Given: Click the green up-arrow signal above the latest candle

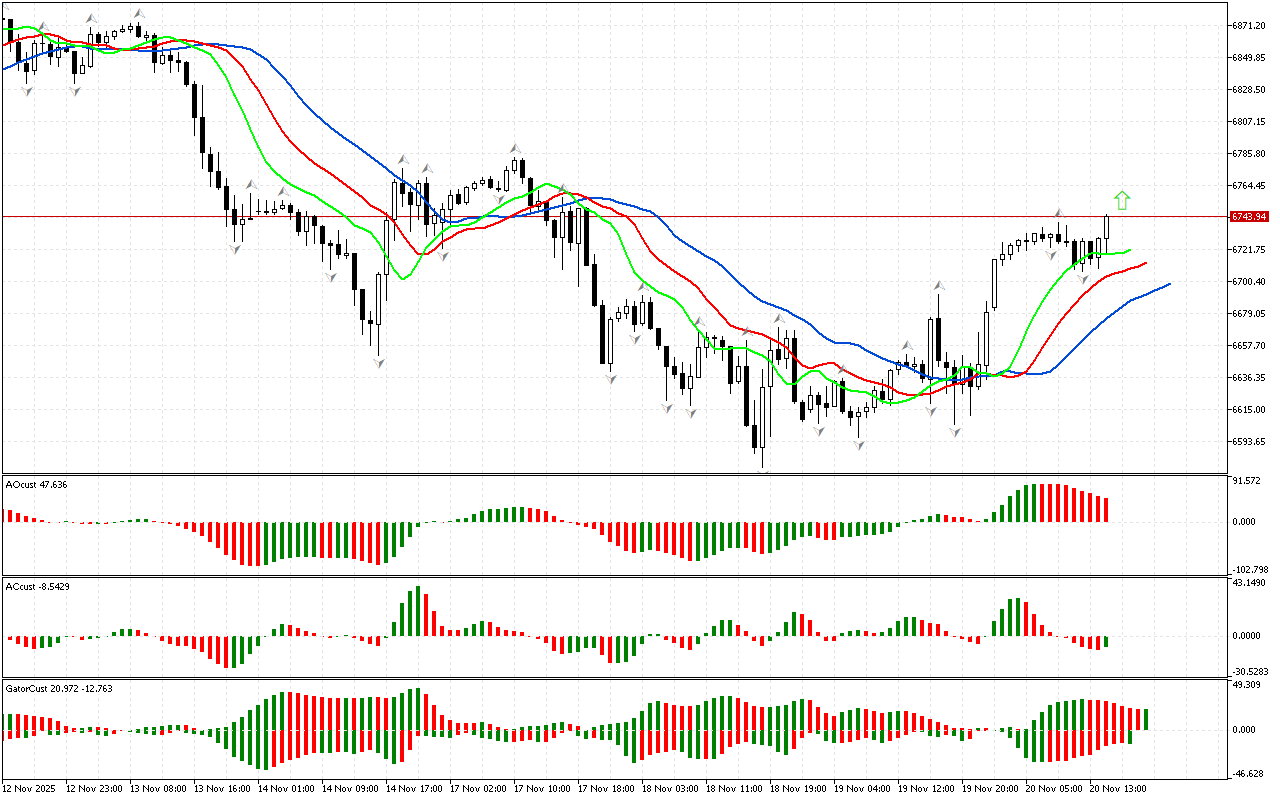Looking at the screenshot, I should point(1122,200).
